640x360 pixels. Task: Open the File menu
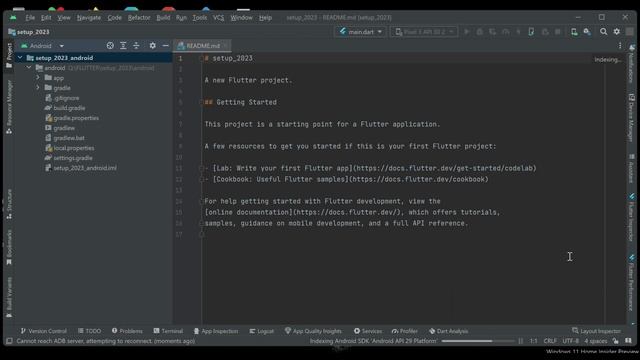(30, 18)
